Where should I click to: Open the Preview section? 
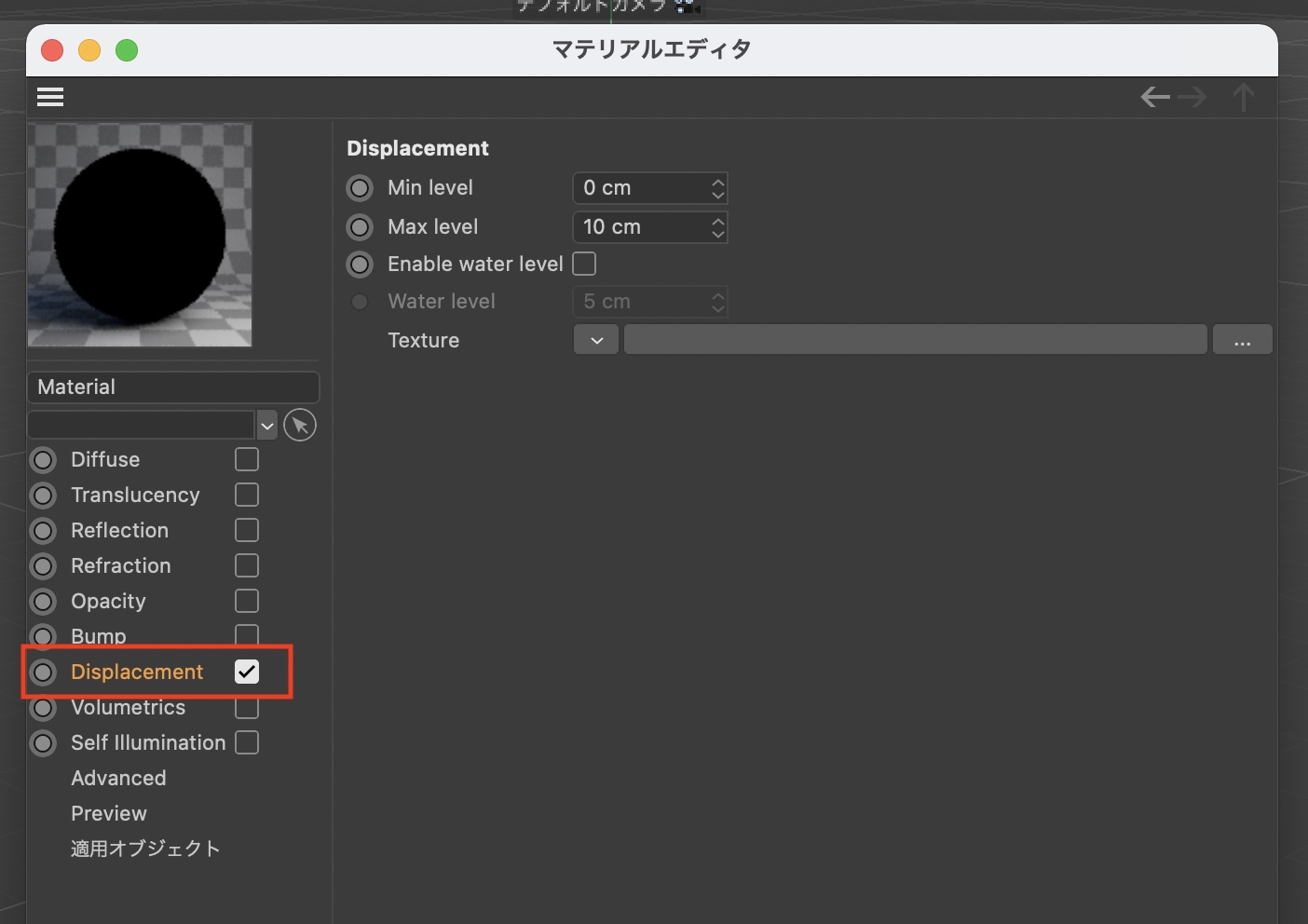109,813
